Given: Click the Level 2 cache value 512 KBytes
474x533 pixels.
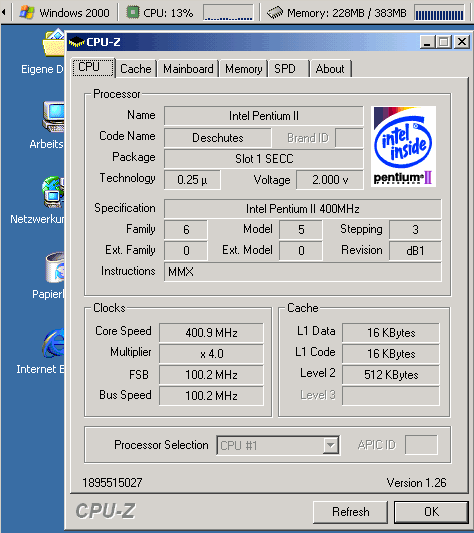Looking at the screenshot, I should tap(391, 375).
